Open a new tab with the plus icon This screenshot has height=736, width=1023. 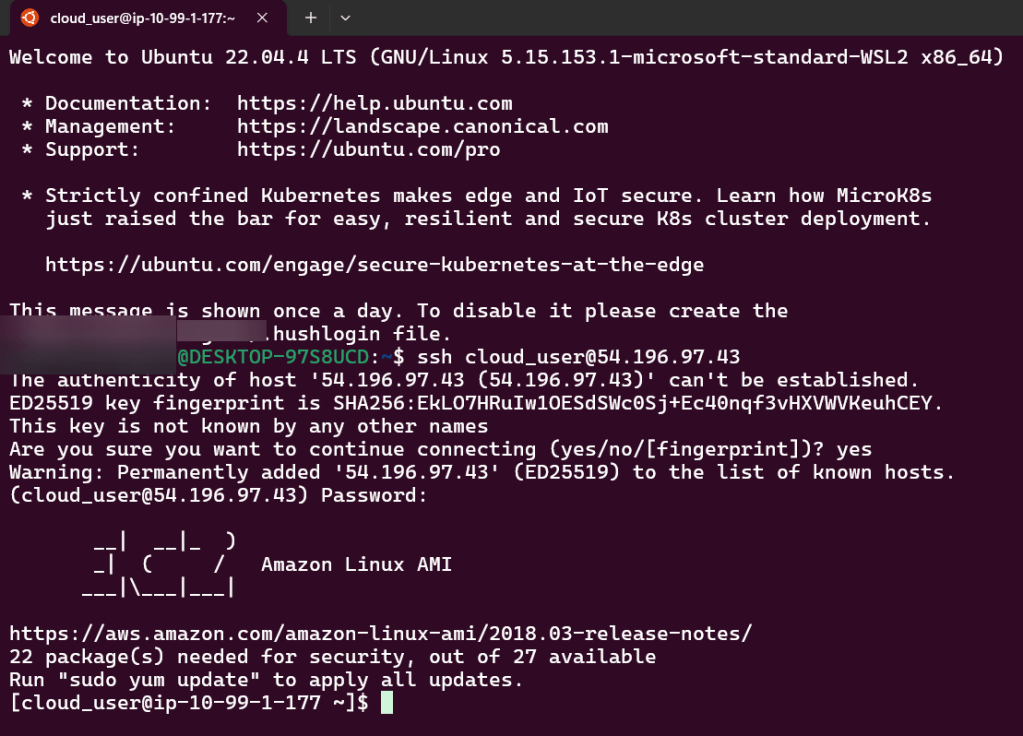pos(310,17)
